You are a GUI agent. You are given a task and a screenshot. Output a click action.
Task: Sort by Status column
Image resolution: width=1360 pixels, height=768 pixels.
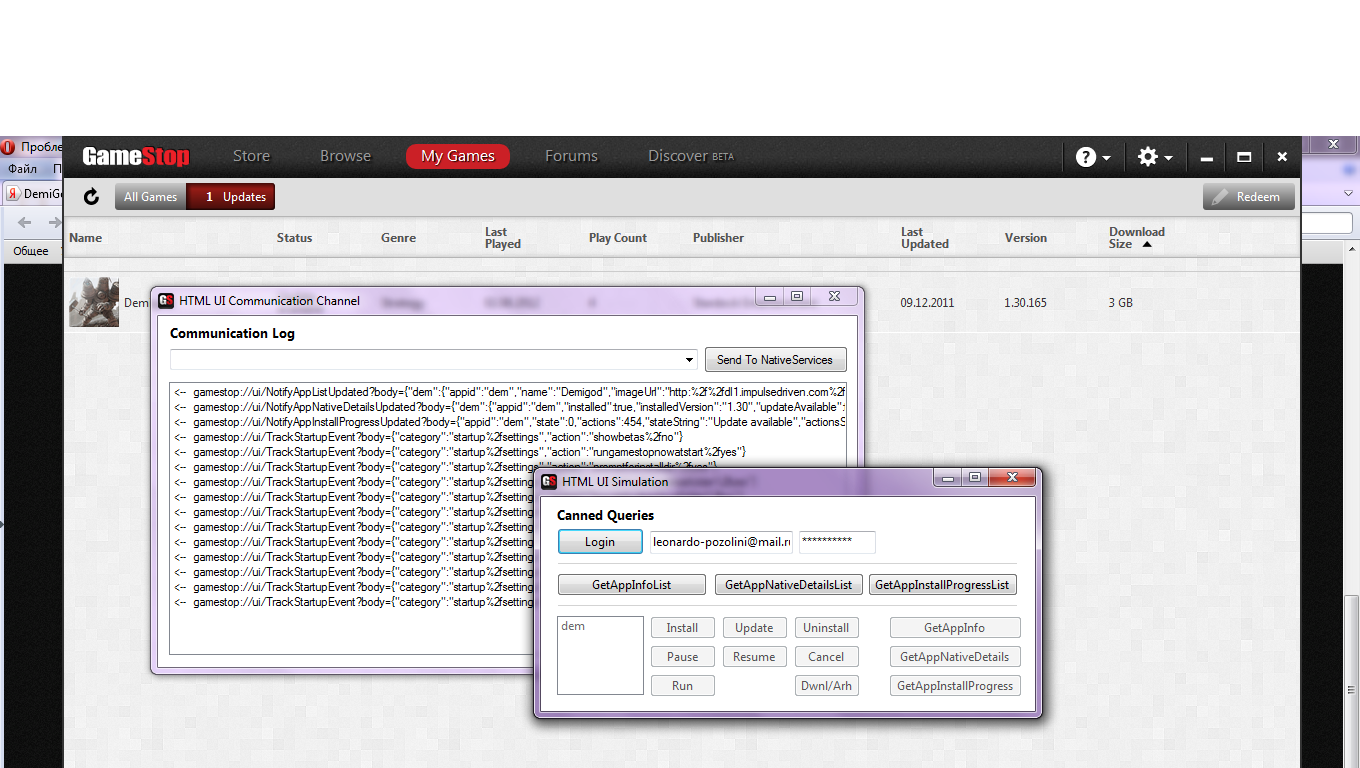[x=294, y=238]
